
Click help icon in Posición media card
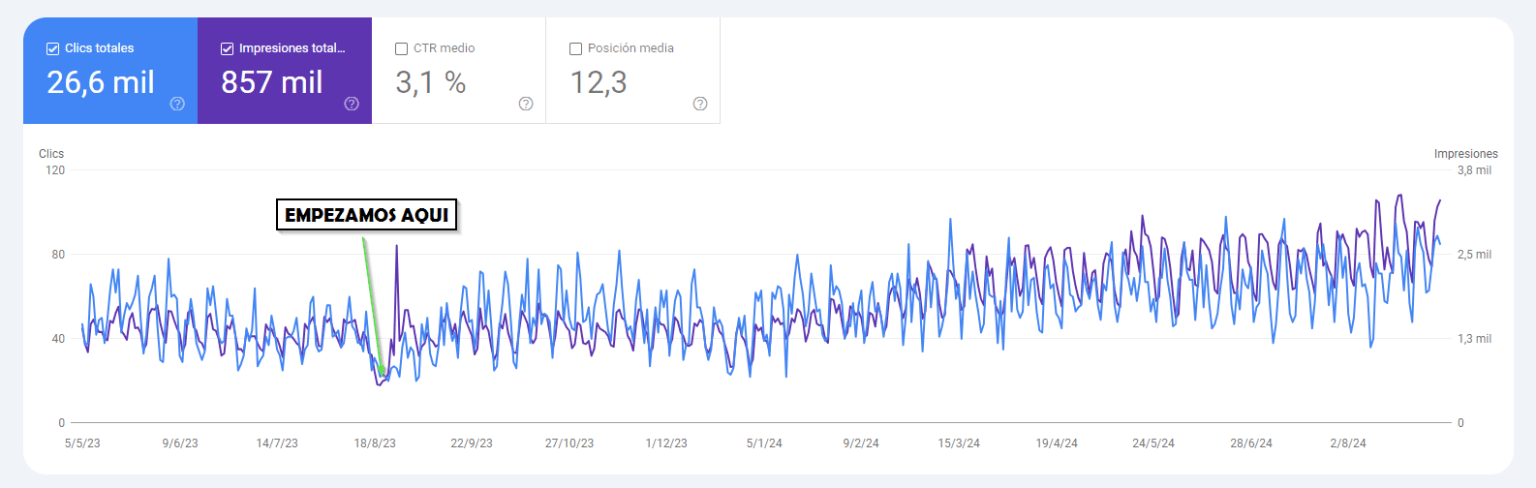[700, 104]
